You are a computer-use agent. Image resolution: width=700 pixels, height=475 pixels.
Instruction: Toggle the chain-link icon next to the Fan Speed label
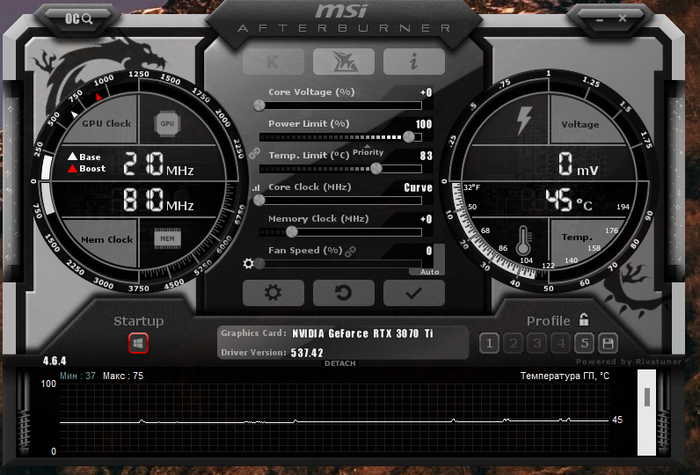pos(351,251)
